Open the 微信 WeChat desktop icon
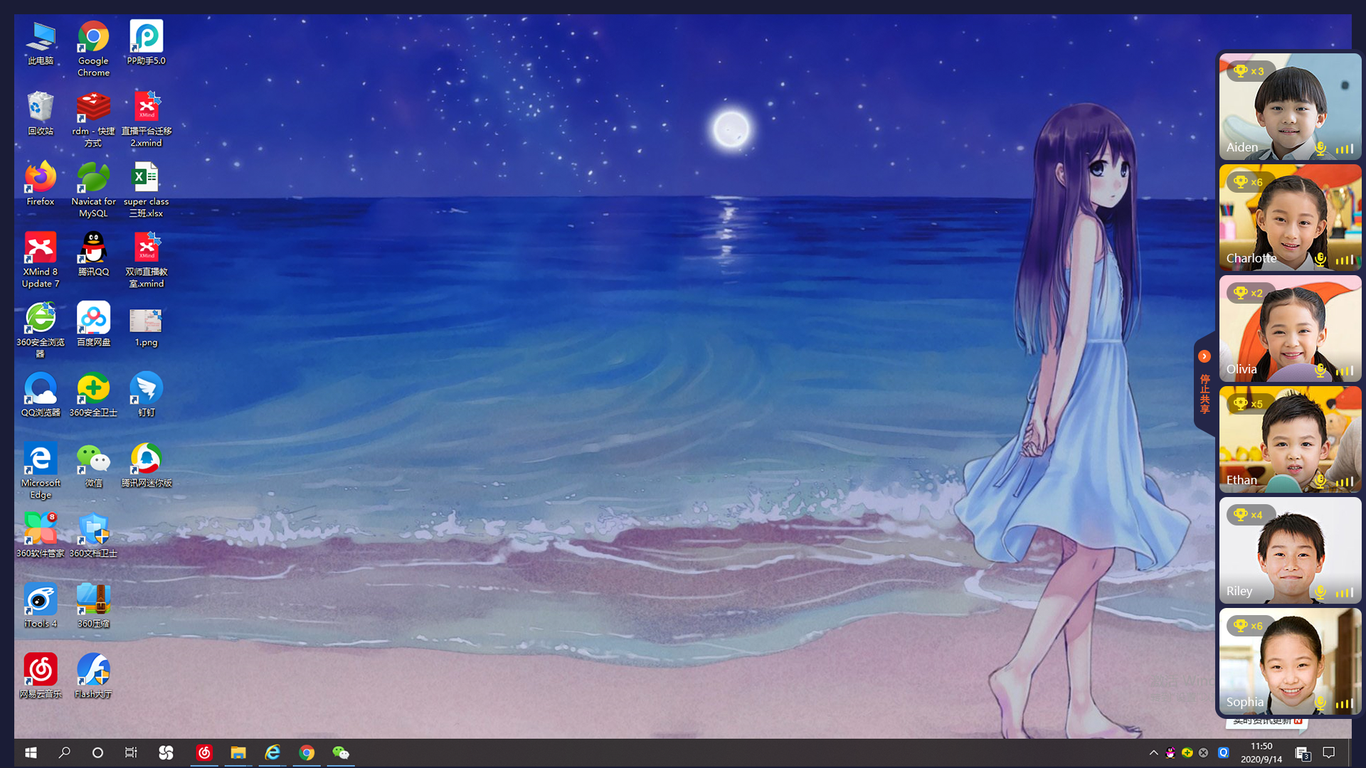The image size is (1366, 768). [x=93, y=465]
